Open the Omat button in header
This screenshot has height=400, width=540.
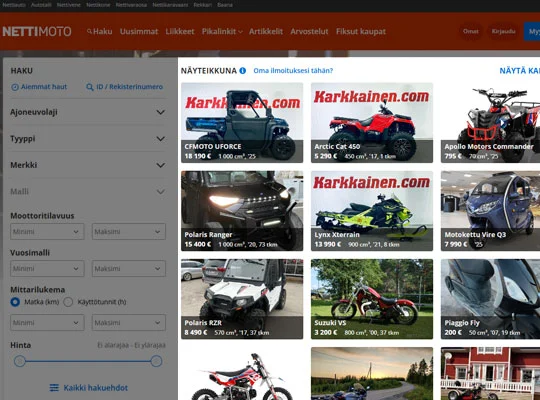coord(470,31)
